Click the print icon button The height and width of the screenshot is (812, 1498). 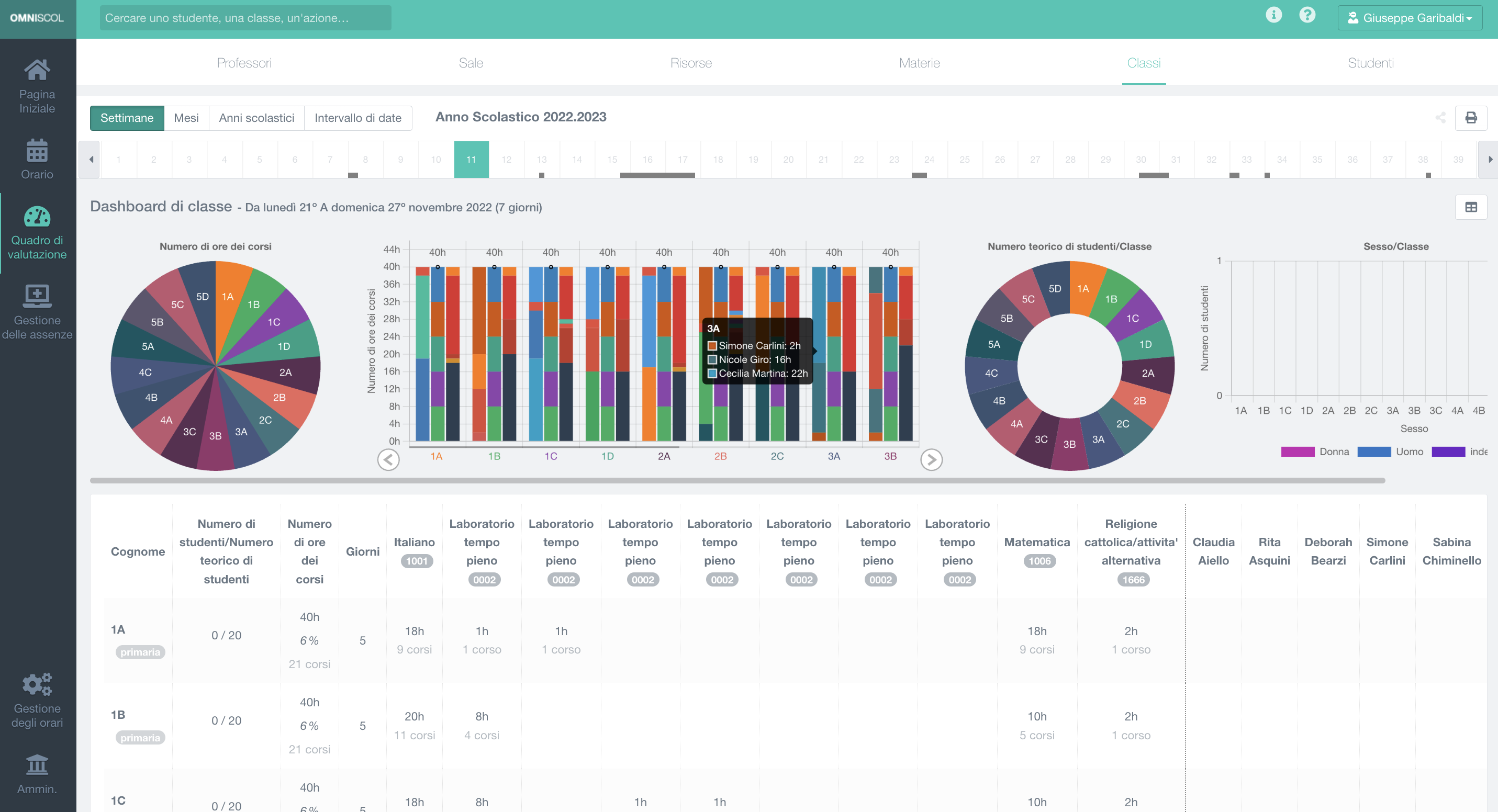1470,118
